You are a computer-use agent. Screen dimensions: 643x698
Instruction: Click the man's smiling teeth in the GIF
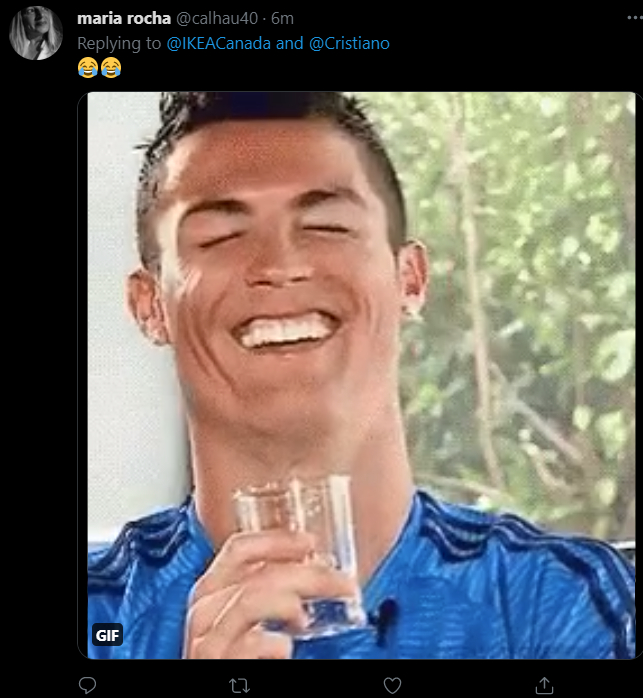tap(286, 331)
